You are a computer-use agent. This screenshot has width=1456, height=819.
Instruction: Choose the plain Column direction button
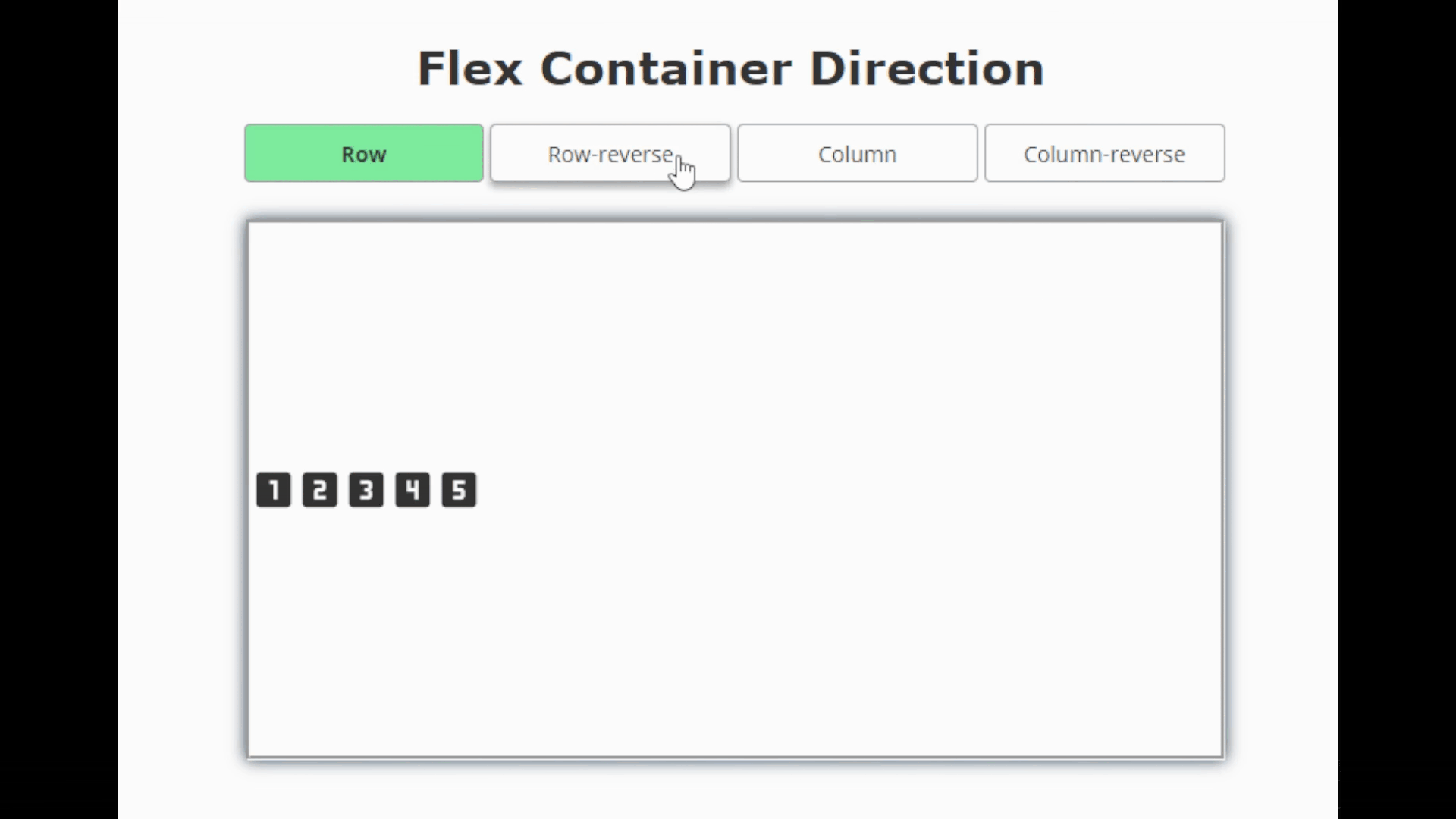click(x=858, y=153)
